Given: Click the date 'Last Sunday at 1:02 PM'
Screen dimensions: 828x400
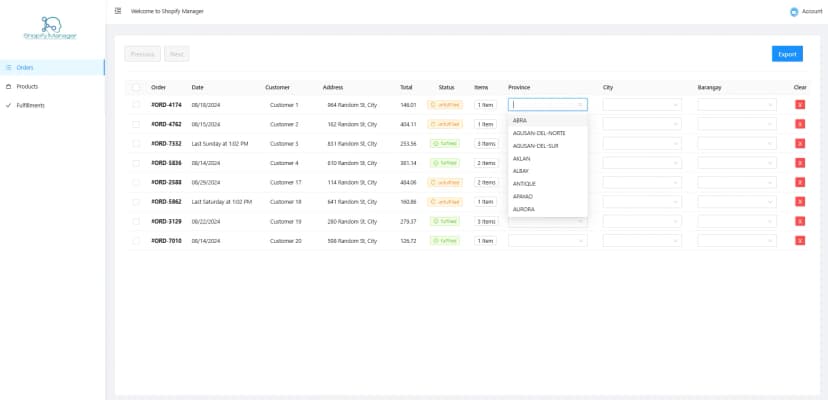Looking at the screenshot, I should click(x=220, y=144).
